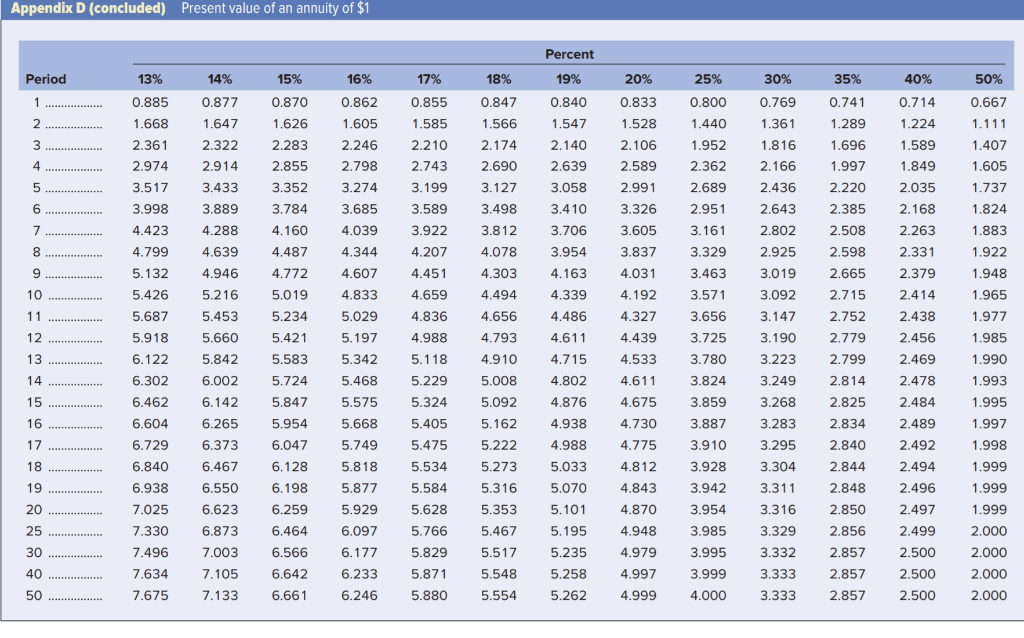Click the 'Appendix D (concluded)' title text
1024x638 pixels.
[88, 8]
